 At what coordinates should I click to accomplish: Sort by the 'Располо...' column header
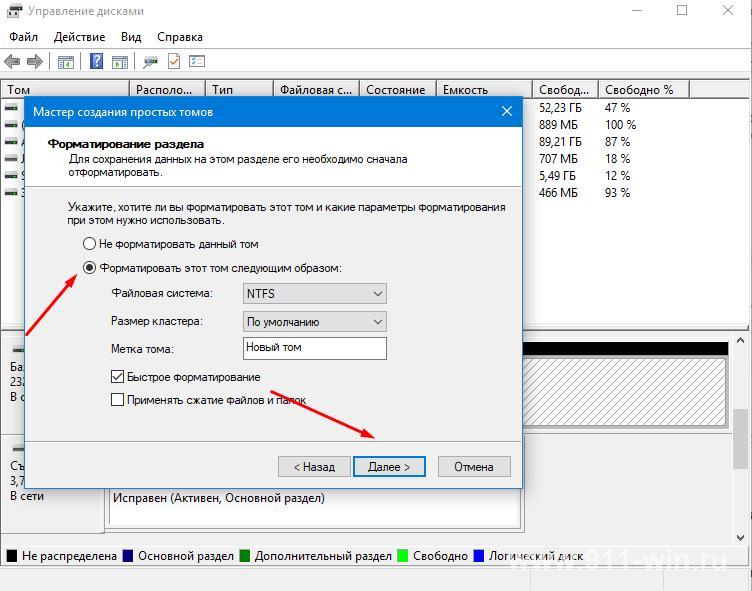[x=167, y=90]
